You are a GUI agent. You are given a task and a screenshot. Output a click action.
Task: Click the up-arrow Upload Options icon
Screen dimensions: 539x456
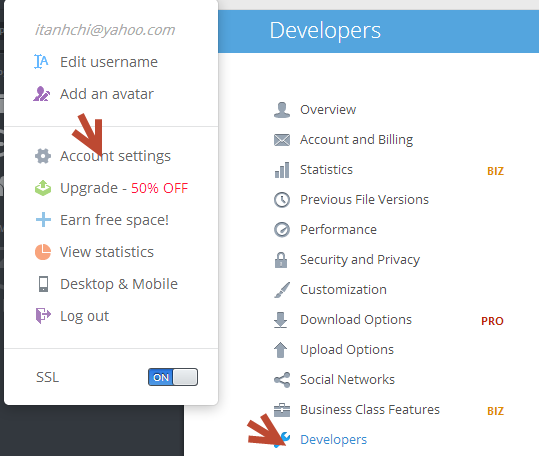[x=280, y=350]
